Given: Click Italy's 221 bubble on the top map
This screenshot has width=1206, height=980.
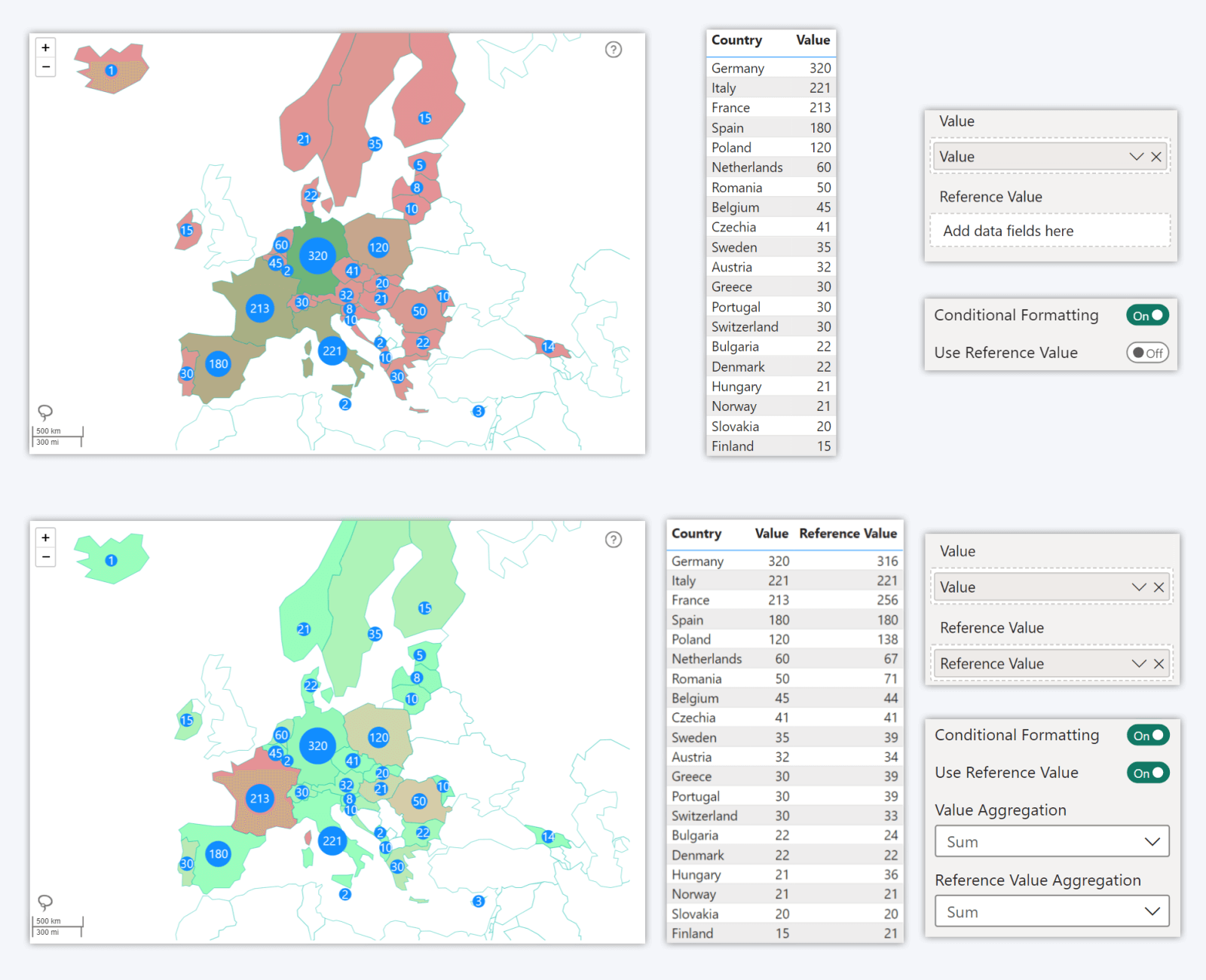Looking at the screenshot, I should 332,351.
